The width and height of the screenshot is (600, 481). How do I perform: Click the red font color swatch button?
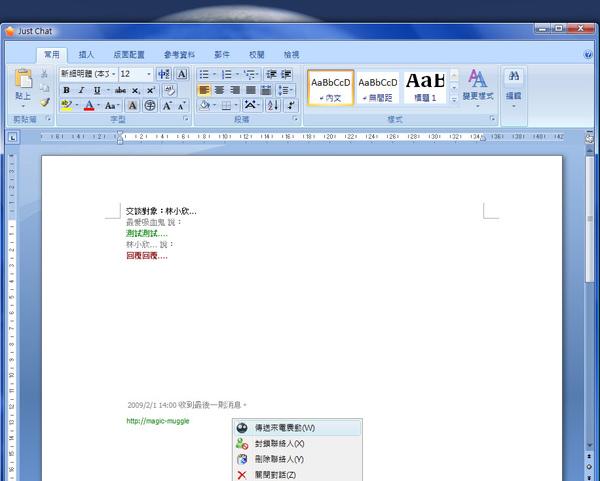coord(88,105)
